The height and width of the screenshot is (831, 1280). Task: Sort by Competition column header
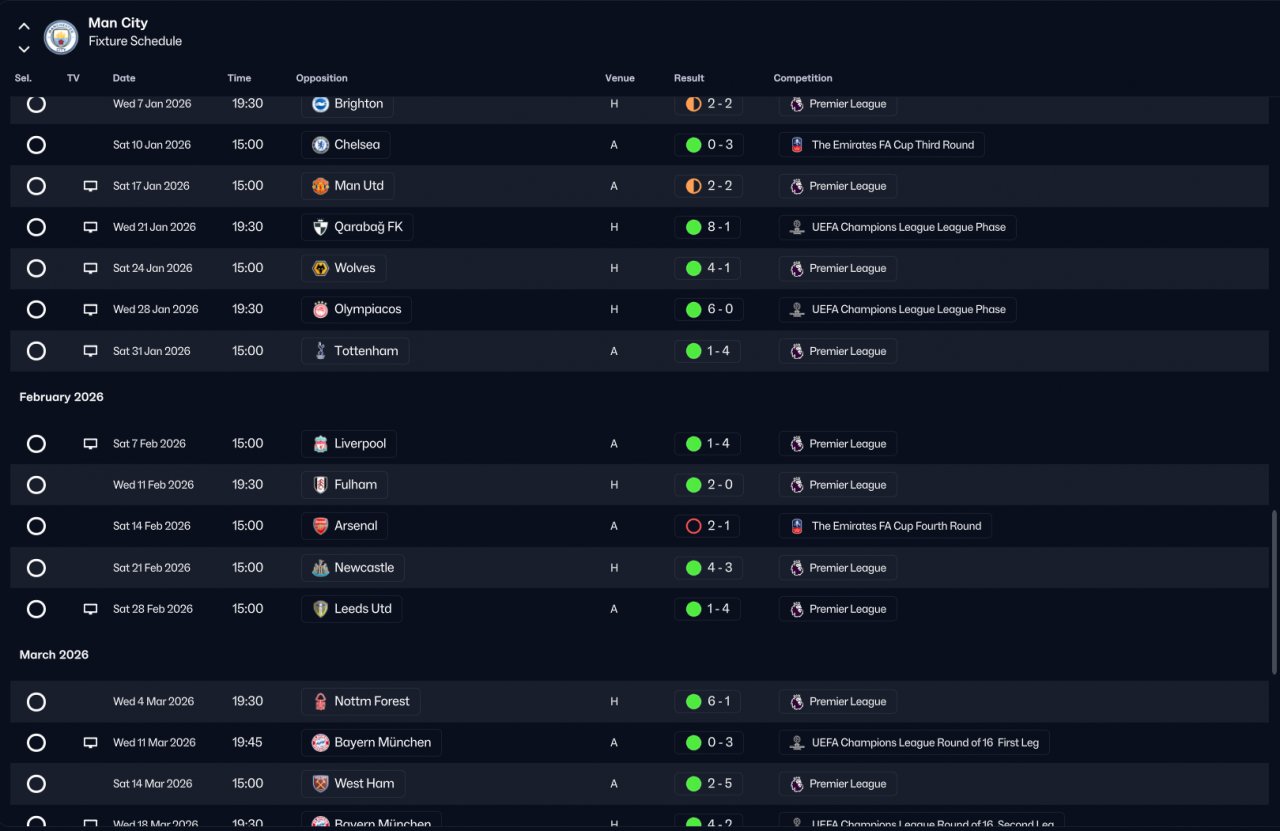(x=803, y=78)
